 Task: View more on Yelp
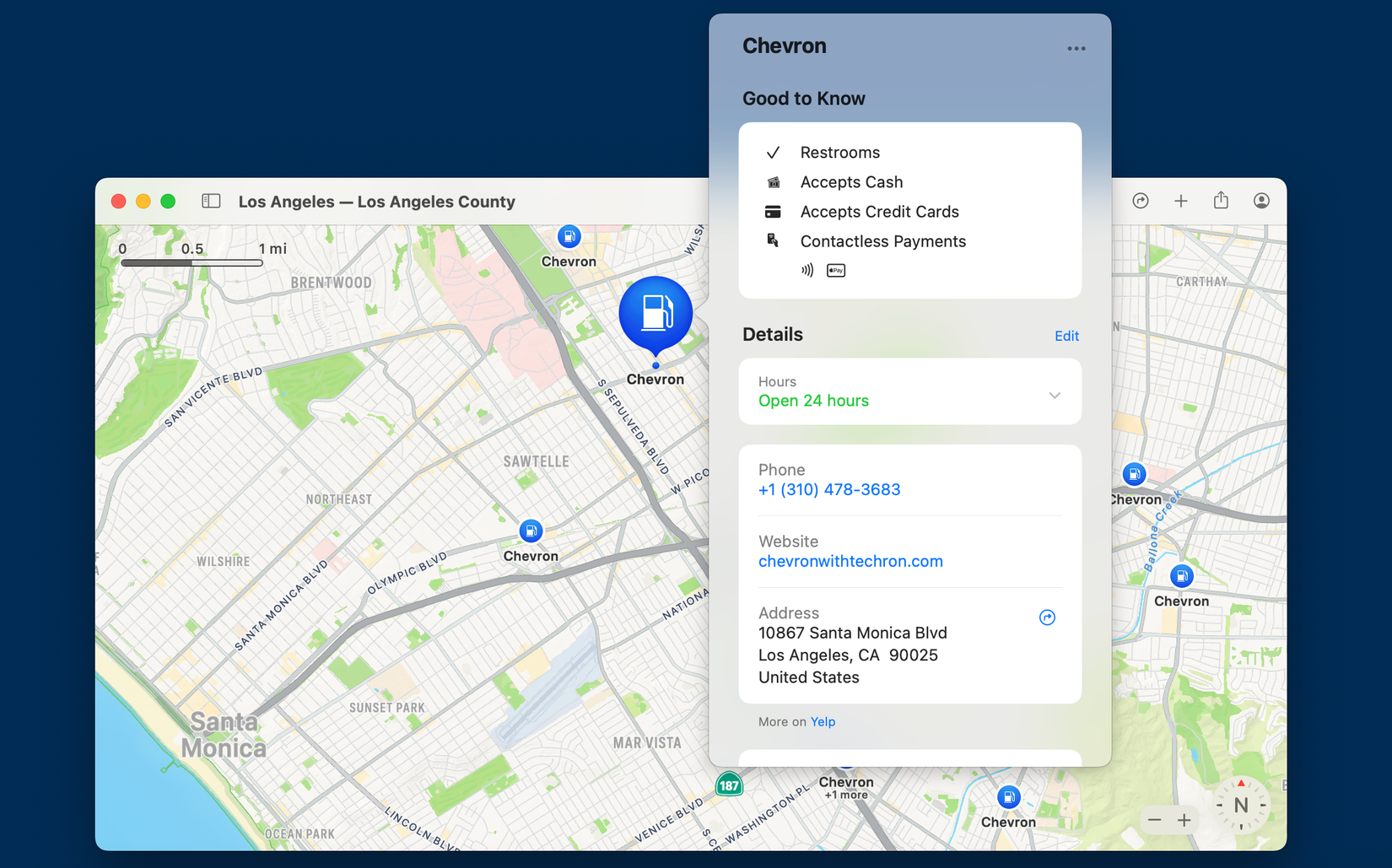(823, 721)
